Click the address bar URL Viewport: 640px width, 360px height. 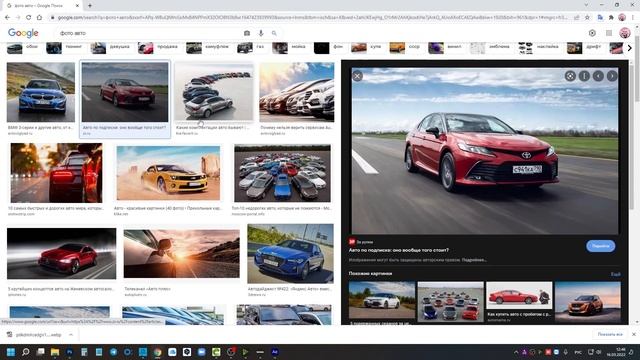click(x=312, y=18)
